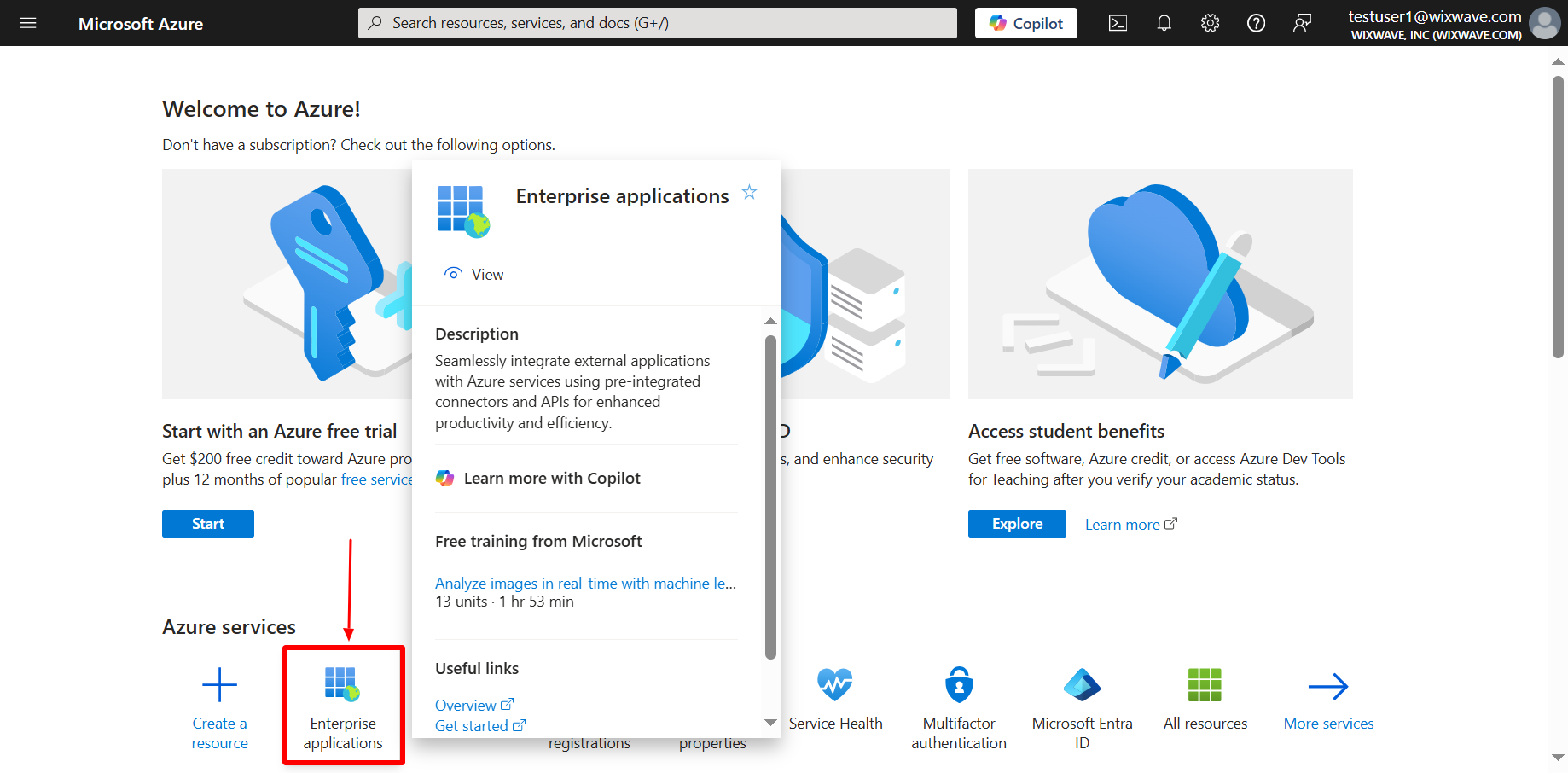This screenshot has height=773, width=1568.
Task: Open the portal hamburger menu
Action: point(28,23)
